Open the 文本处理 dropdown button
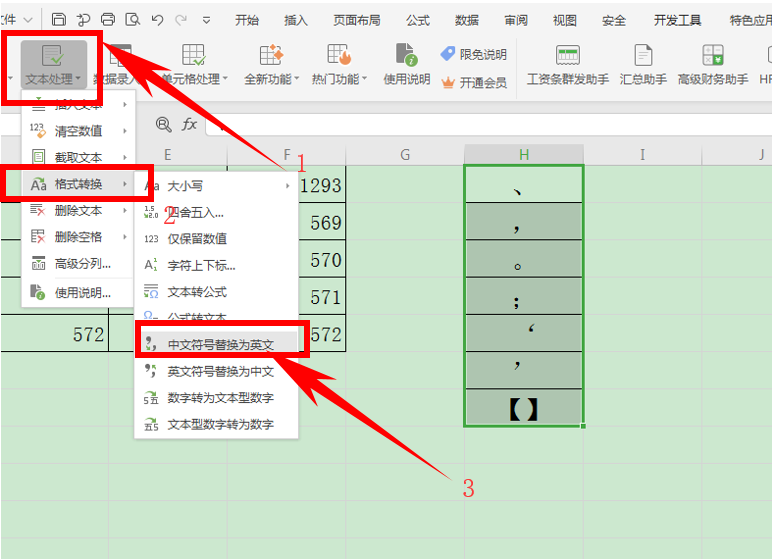Screen dimensions: 772x560 pos(53,65)
